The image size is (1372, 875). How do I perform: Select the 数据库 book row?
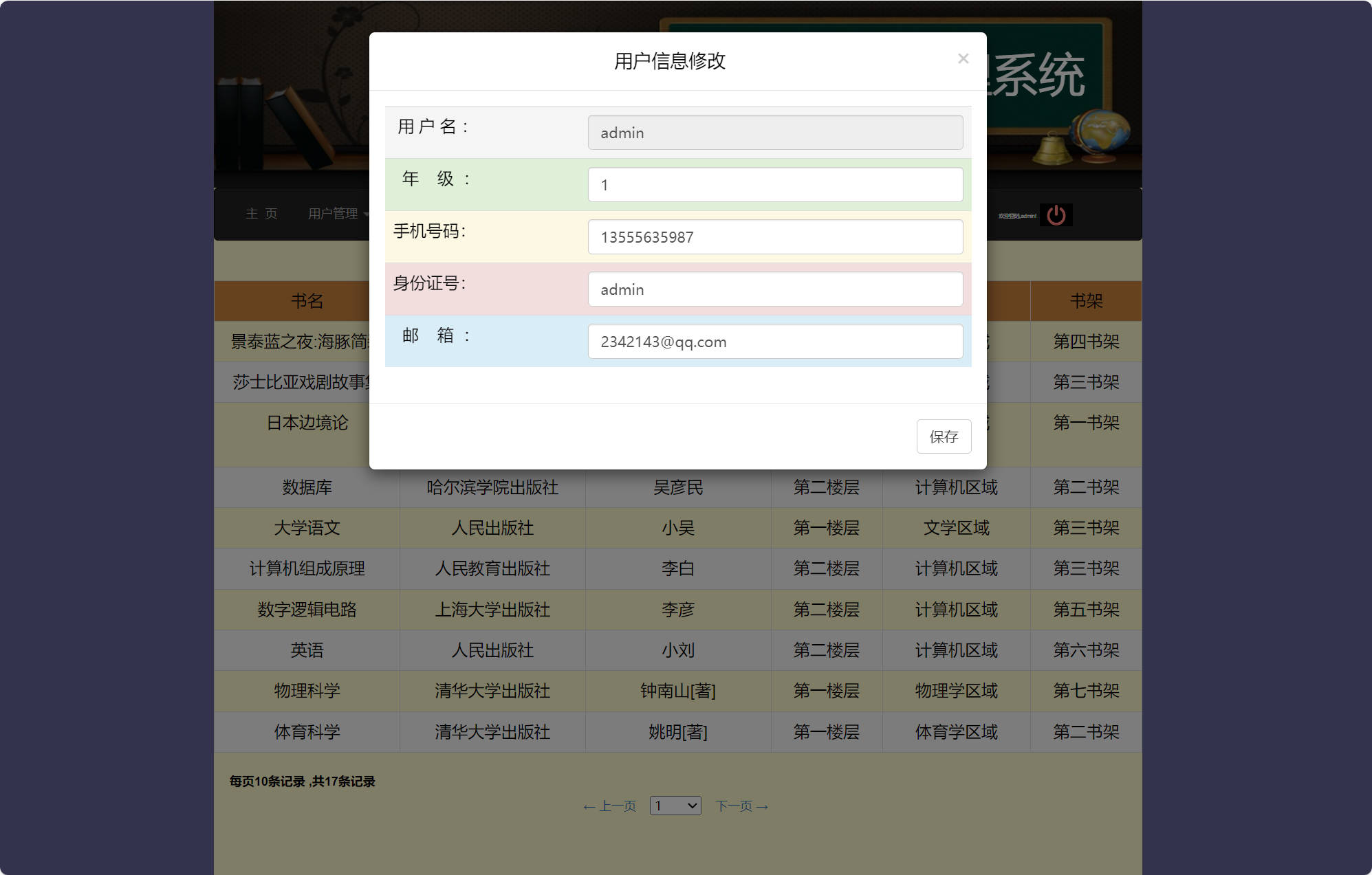(307, 487)
